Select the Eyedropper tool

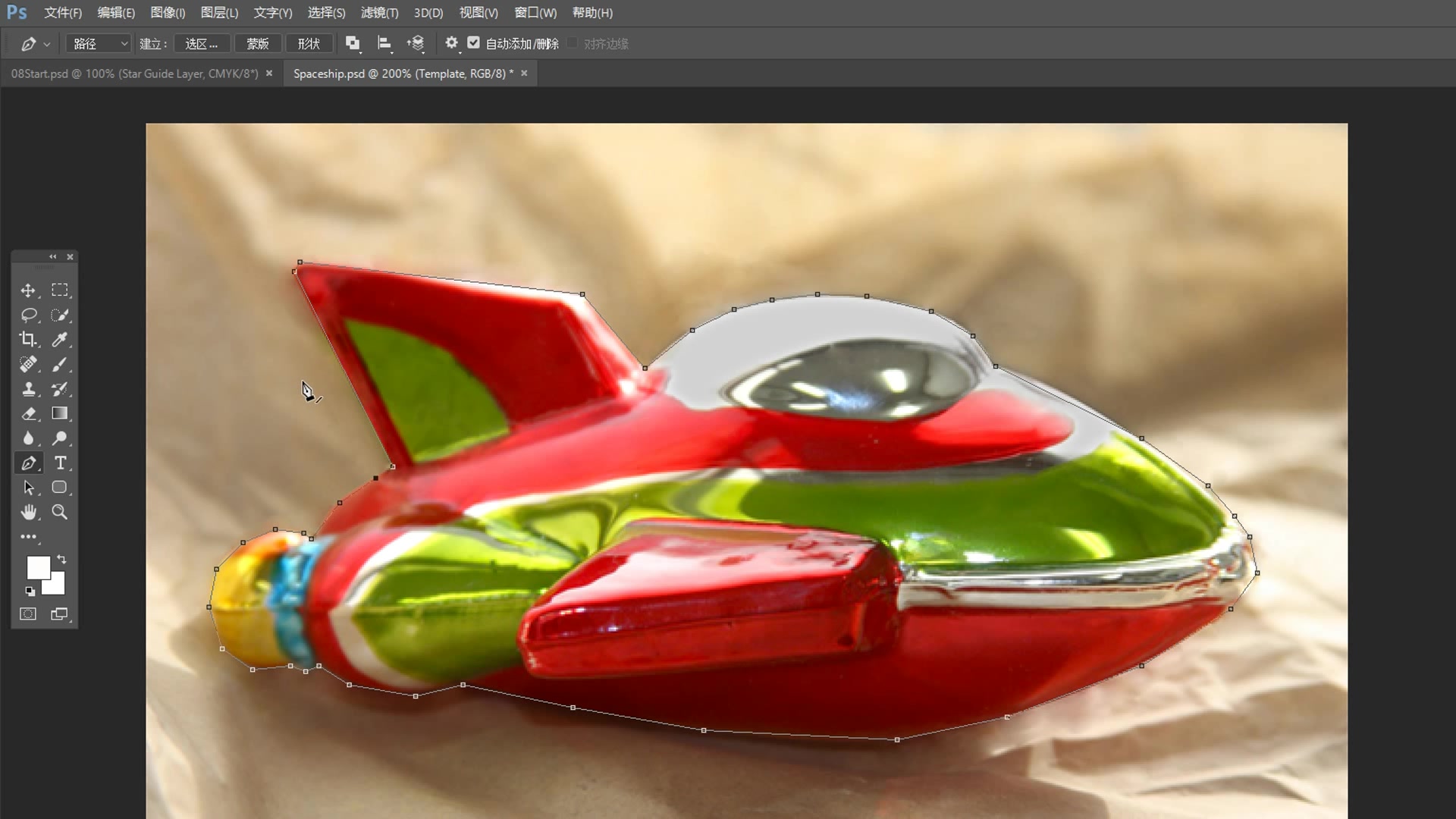pyautogui.click(x=59, y=340)
